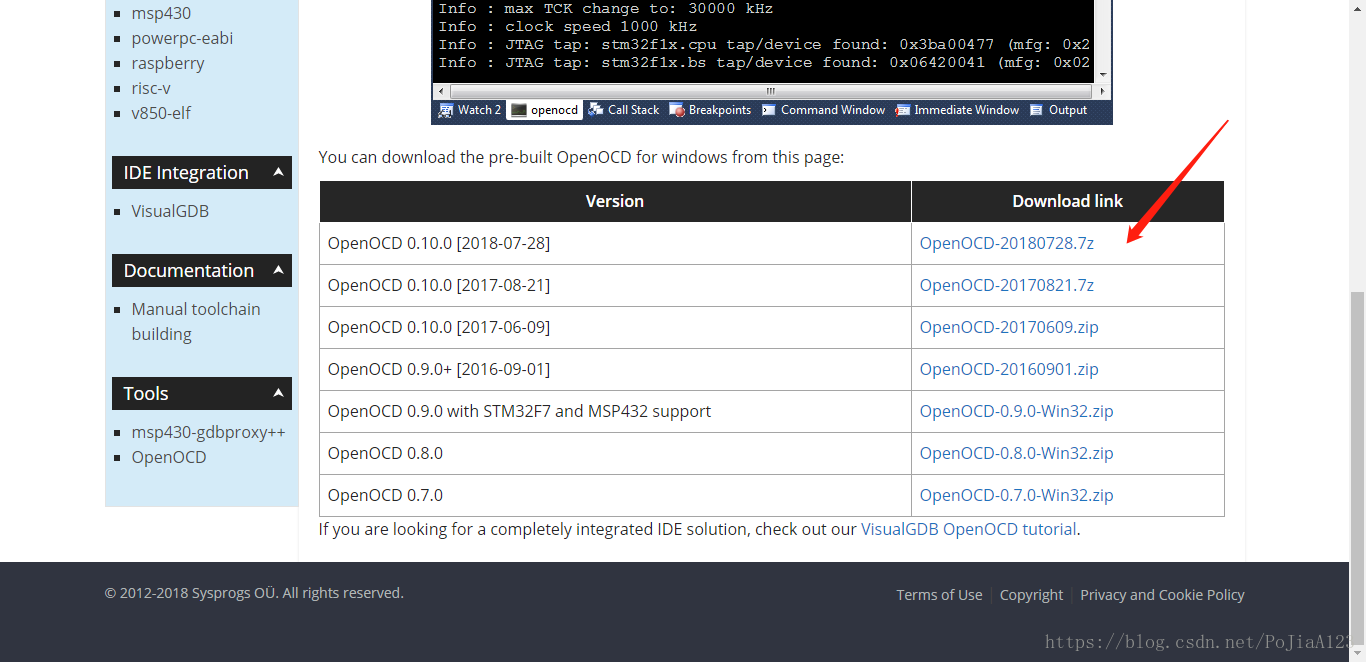This screenshot has width=1366, height=662.
Task: Click the Documentation section header
Action: coord(202,270)
